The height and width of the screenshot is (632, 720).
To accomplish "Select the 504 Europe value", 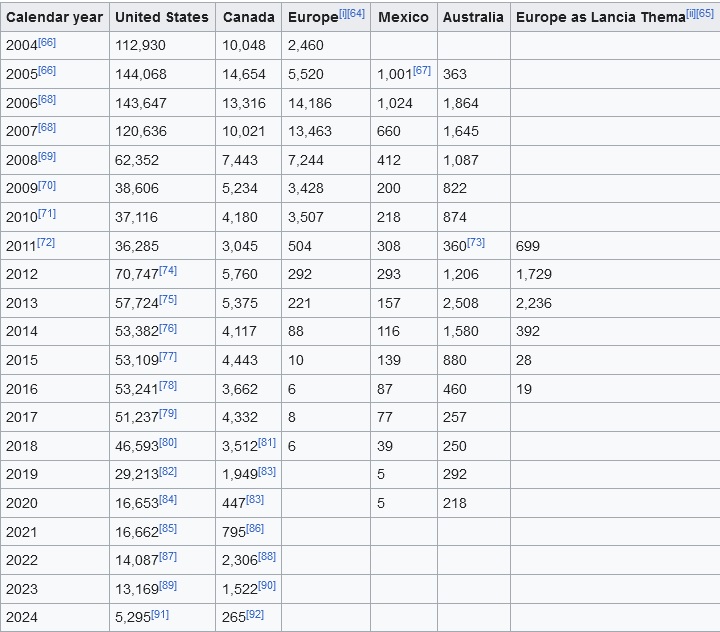I will click(300, 246).
